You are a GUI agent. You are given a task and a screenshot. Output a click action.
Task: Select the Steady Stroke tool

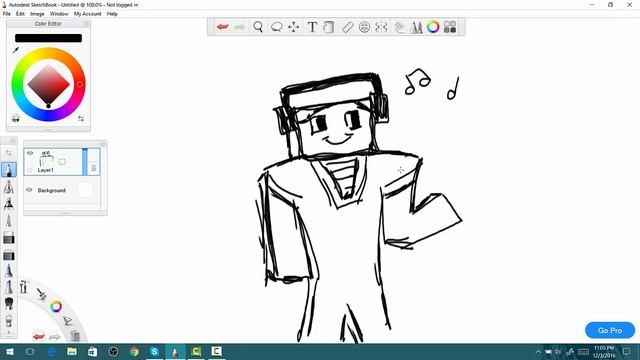click(x=399, y=27)
